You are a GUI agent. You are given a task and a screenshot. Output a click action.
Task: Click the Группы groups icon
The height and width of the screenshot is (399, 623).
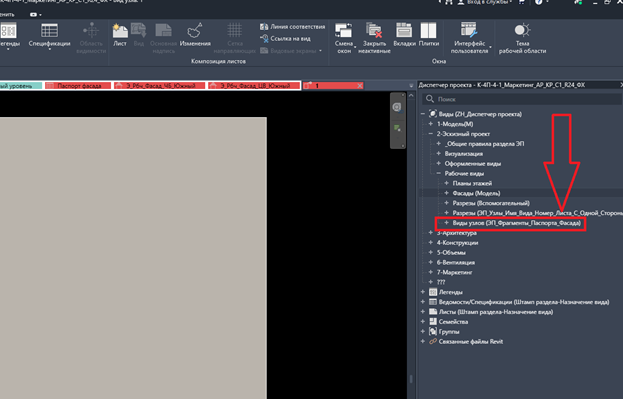tap(433, 331)
